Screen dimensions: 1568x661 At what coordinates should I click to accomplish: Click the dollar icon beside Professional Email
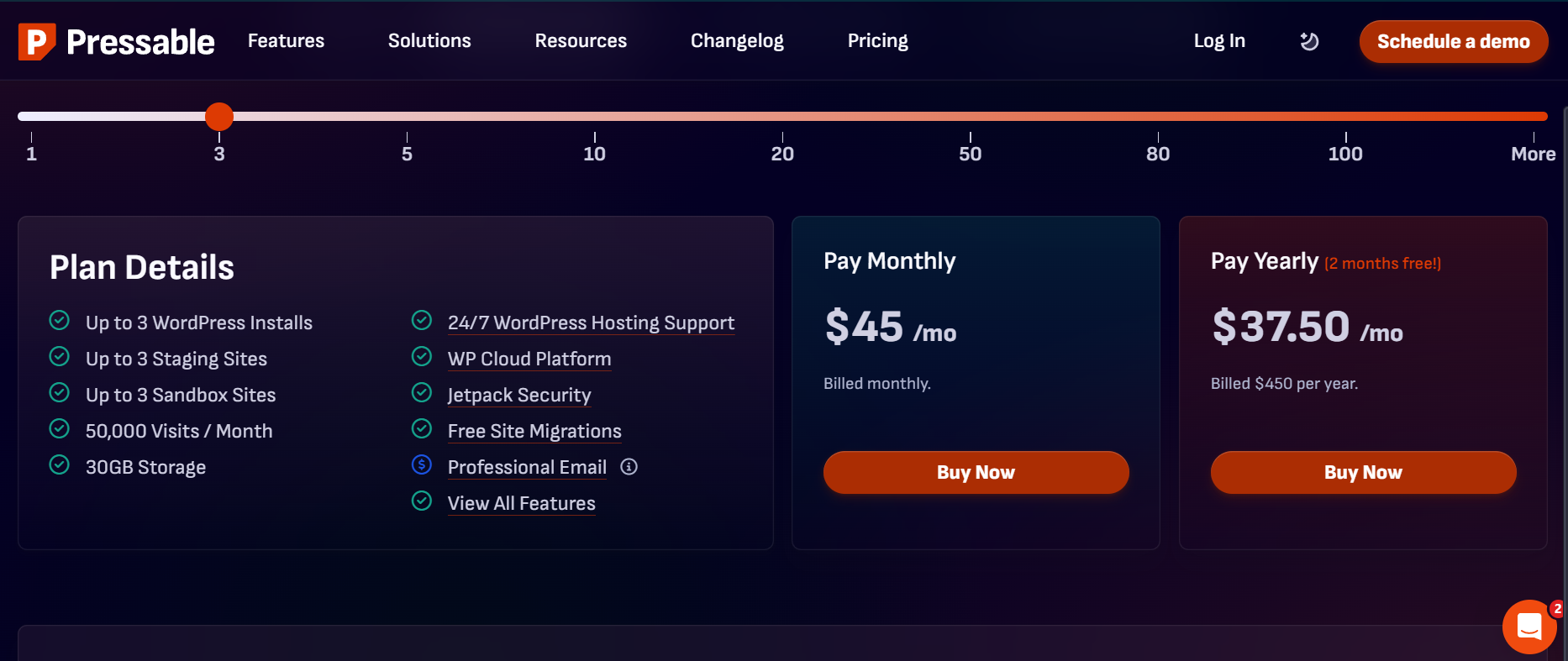pos(422,464)
